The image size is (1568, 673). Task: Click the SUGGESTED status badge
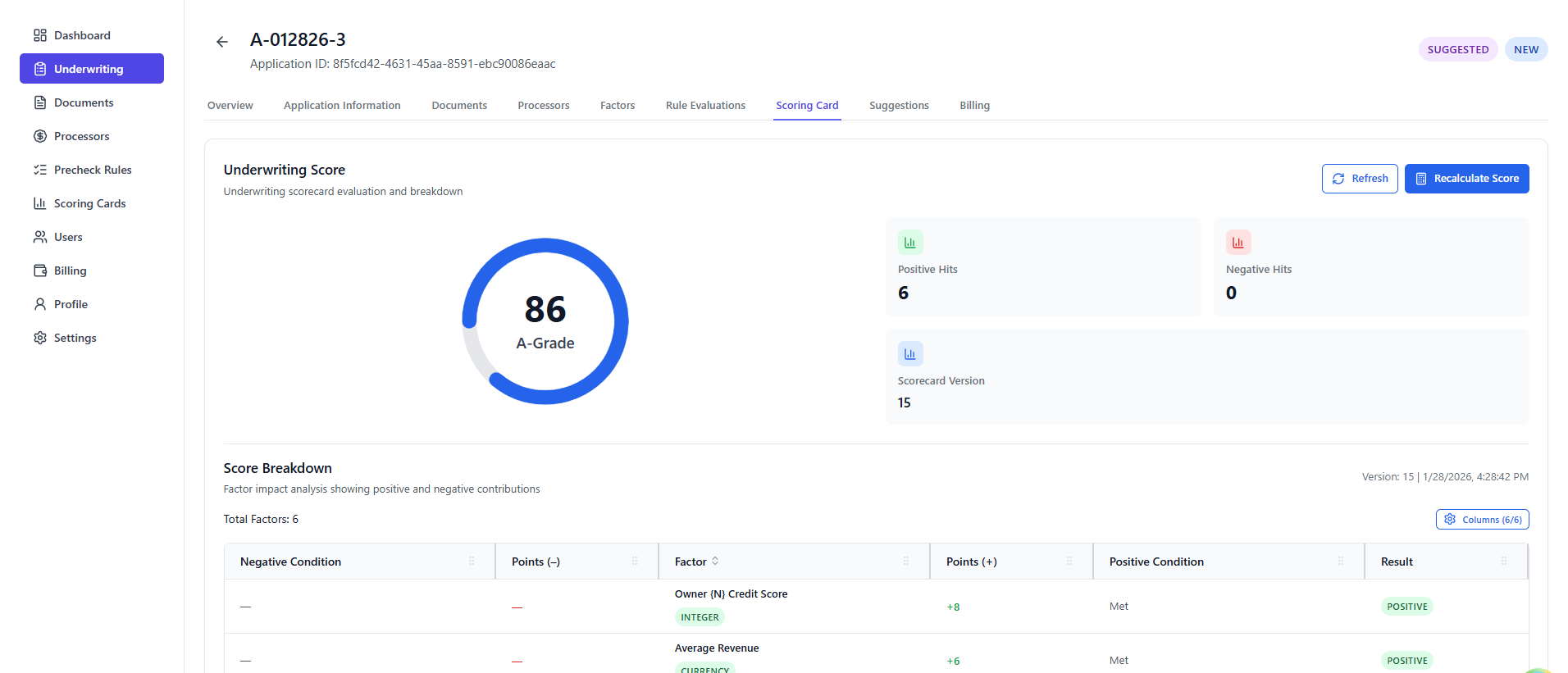(1458, 49)
